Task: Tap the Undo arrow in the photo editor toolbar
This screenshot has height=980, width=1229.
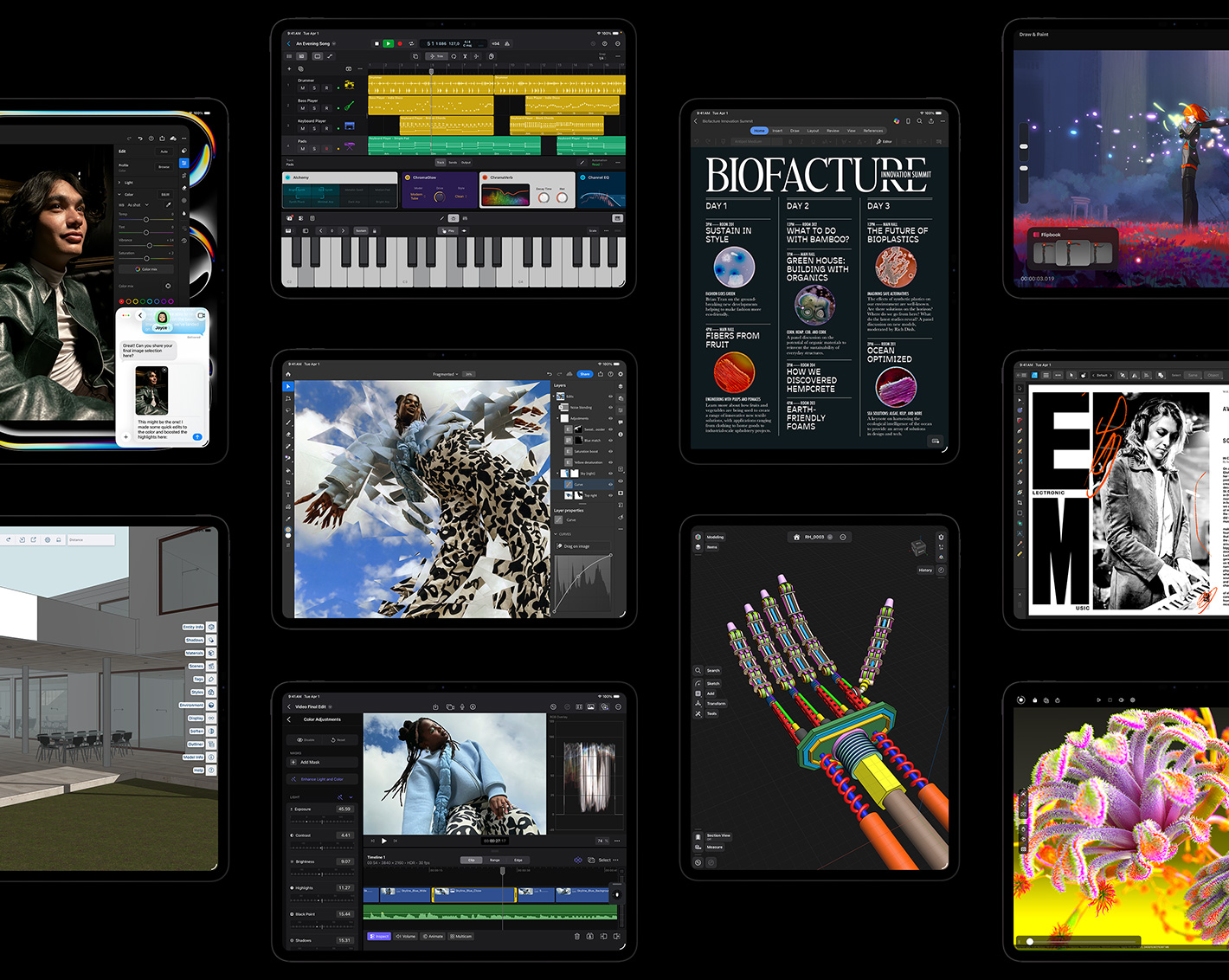Action: click(549, 374)
